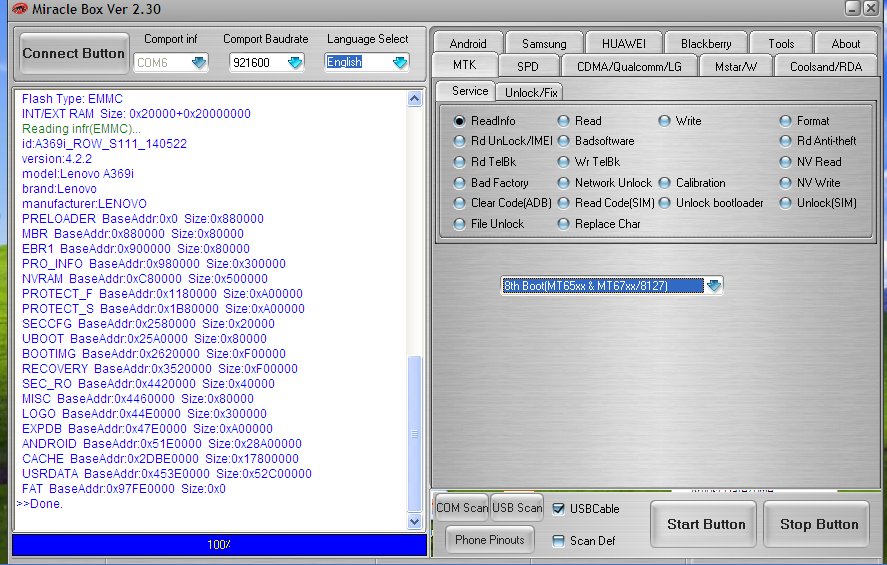Click the '>>Done.' log line
This screenshot has height=565, width=887.
[x=40, y=504]
